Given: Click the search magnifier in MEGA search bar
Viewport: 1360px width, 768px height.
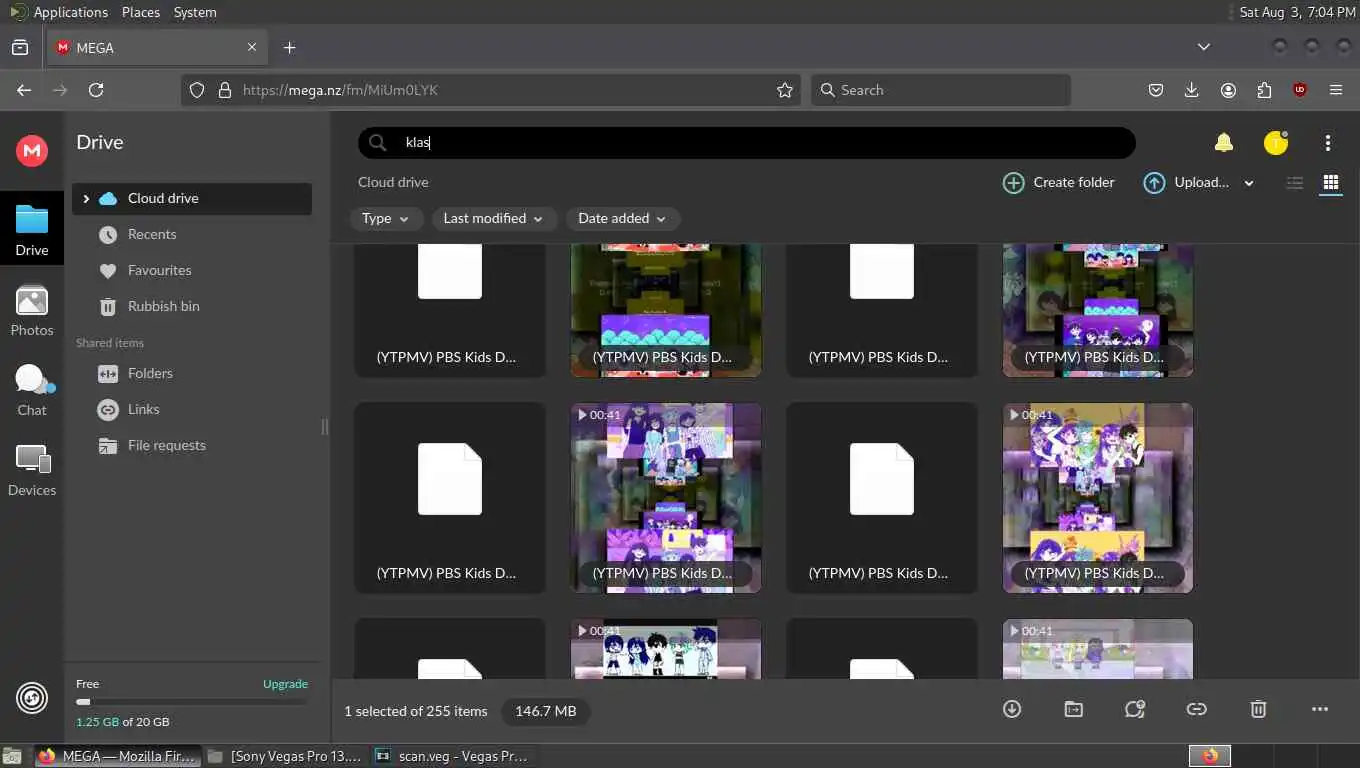Looking at the screenshot, I should click(377, 143).
